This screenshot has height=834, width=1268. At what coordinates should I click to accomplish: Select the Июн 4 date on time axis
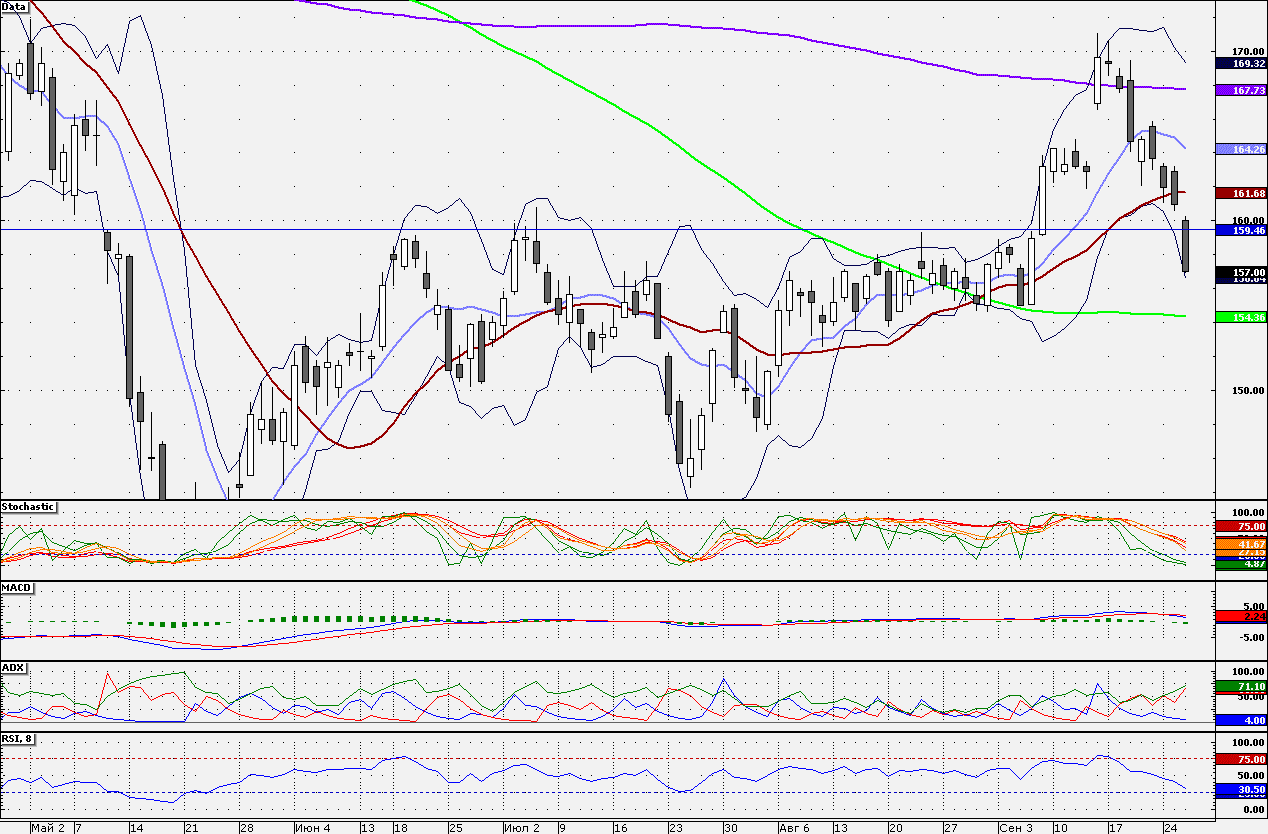[x=312, y=828]
